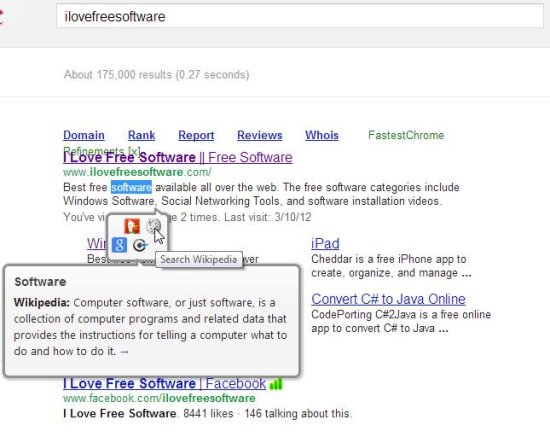Open the Reviews link

tap(260, 135)
